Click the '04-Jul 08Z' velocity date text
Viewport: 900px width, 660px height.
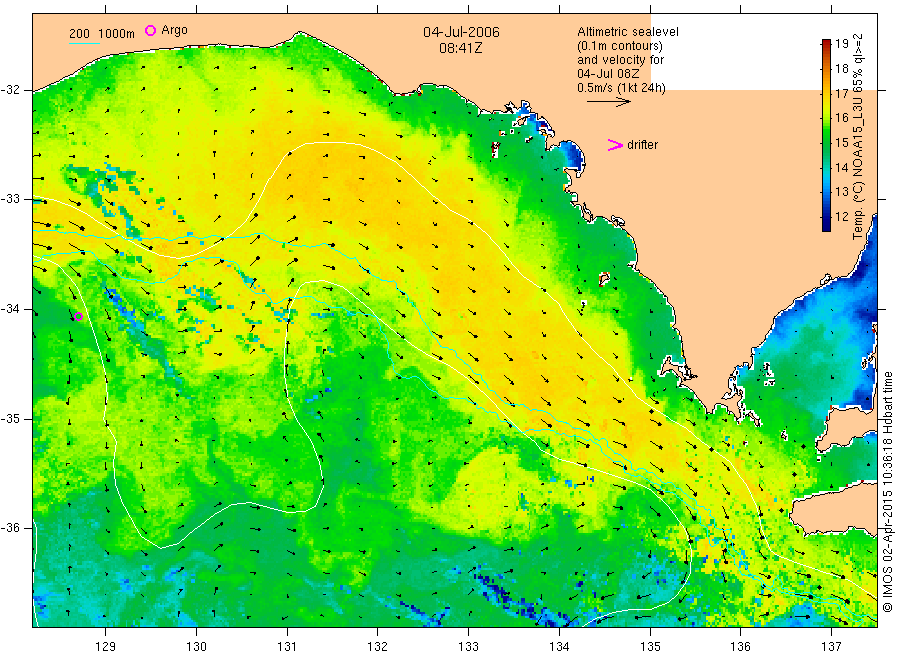(608, 74)
